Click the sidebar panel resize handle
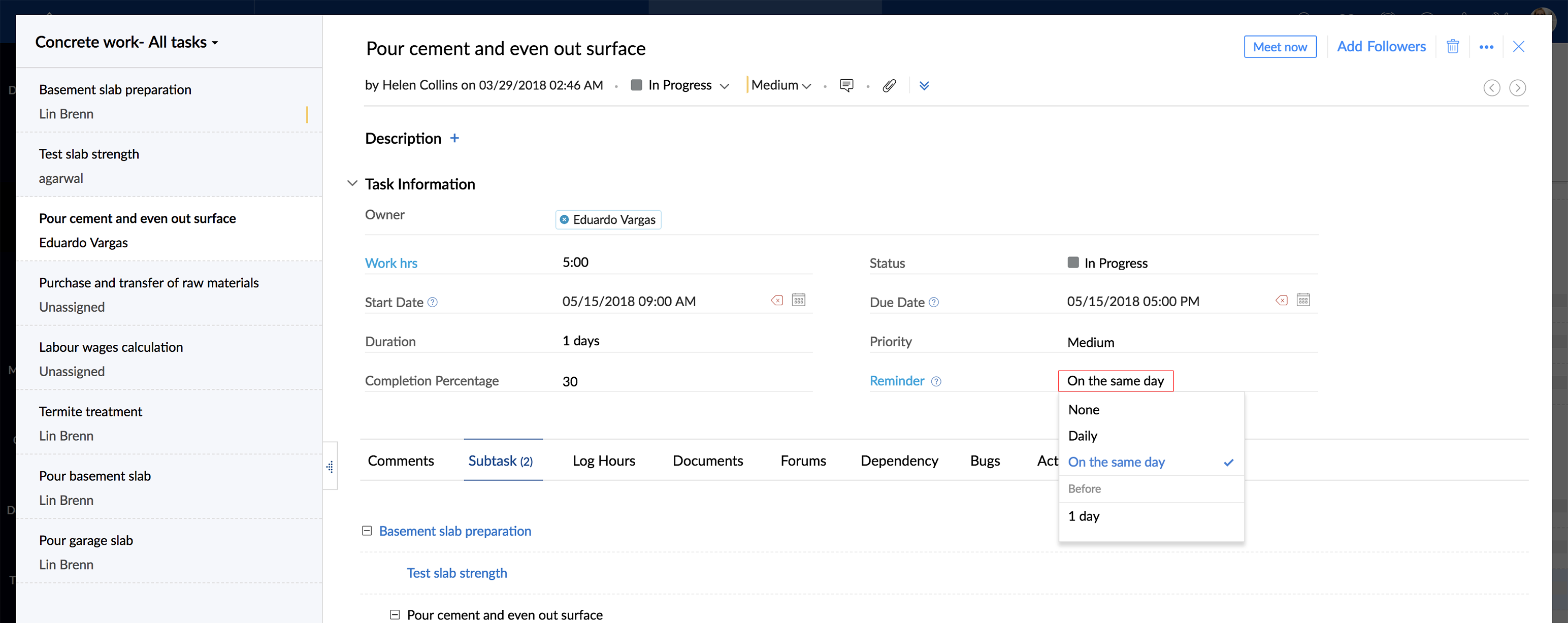 tap(330, 467)
